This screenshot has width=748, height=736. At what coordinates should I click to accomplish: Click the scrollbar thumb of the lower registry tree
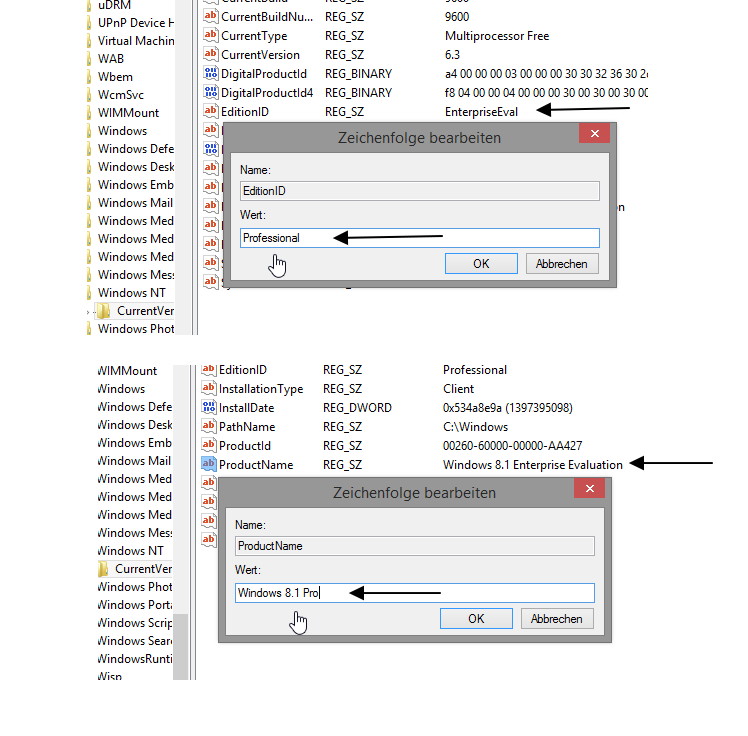tap(180, 647)
